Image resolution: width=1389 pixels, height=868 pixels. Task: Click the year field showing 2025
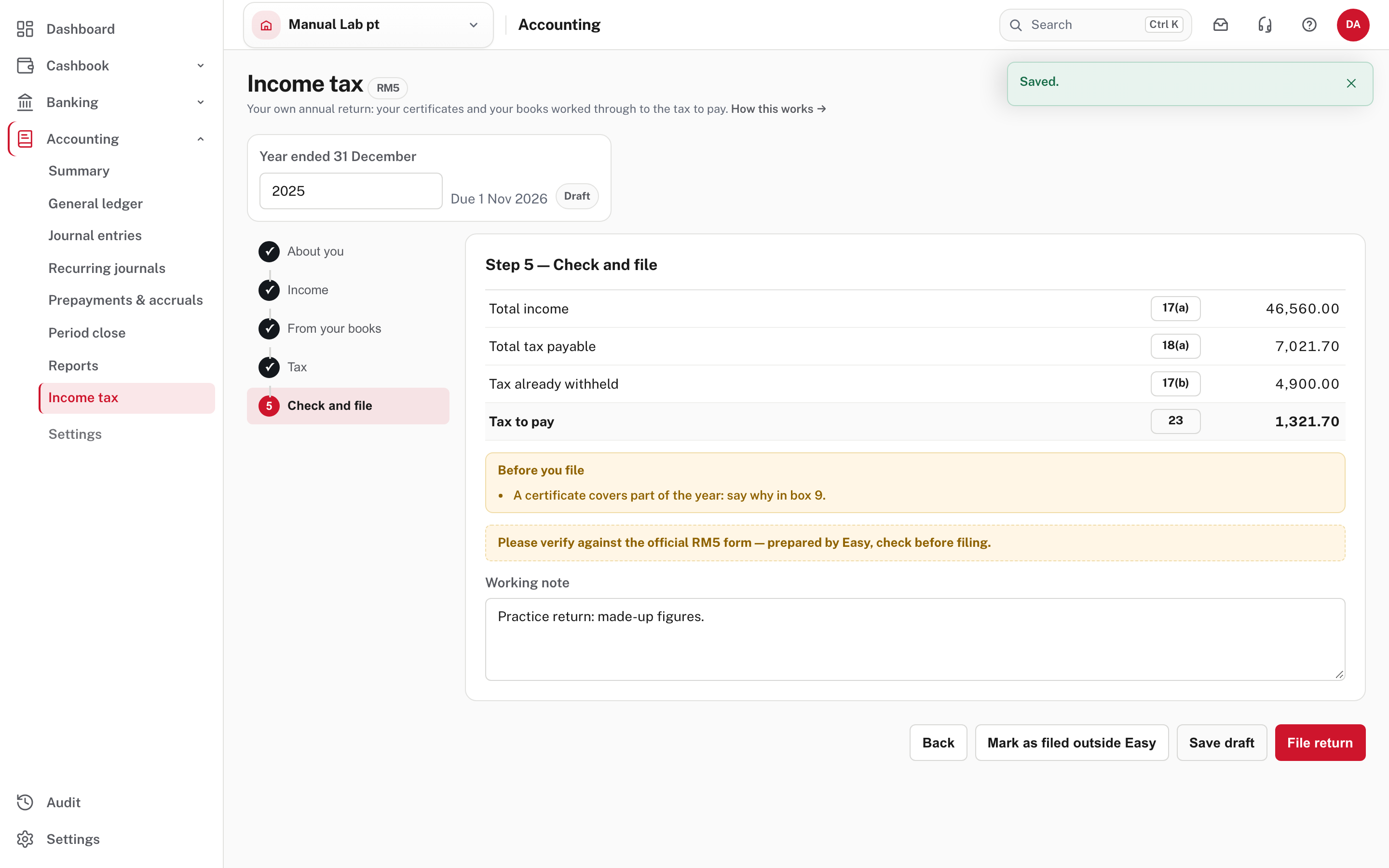pyautogui.click(x=351, y=191)
